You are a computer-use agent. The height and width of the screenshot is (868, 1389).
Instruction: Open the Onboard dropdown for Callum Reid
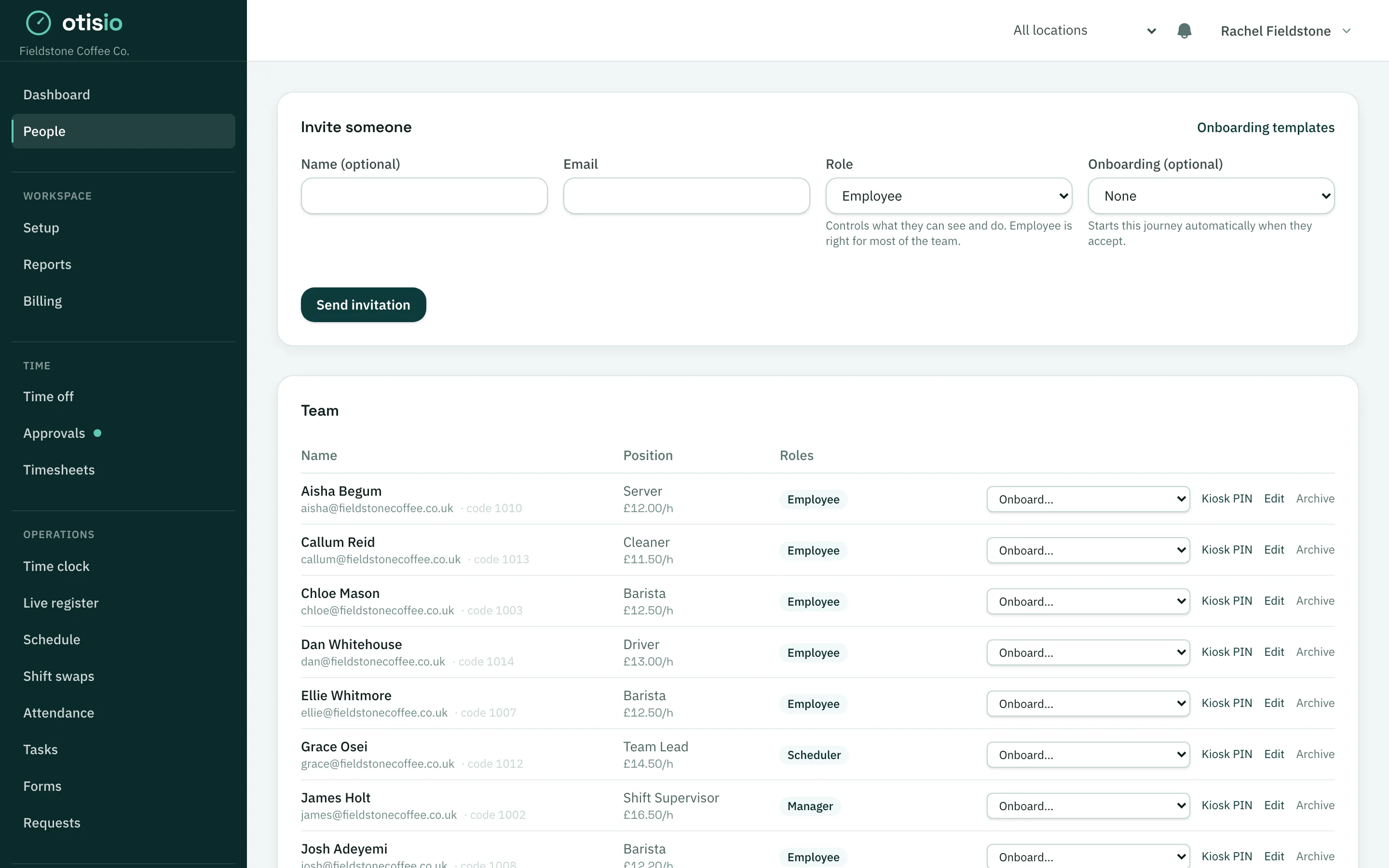point(1088,550)
